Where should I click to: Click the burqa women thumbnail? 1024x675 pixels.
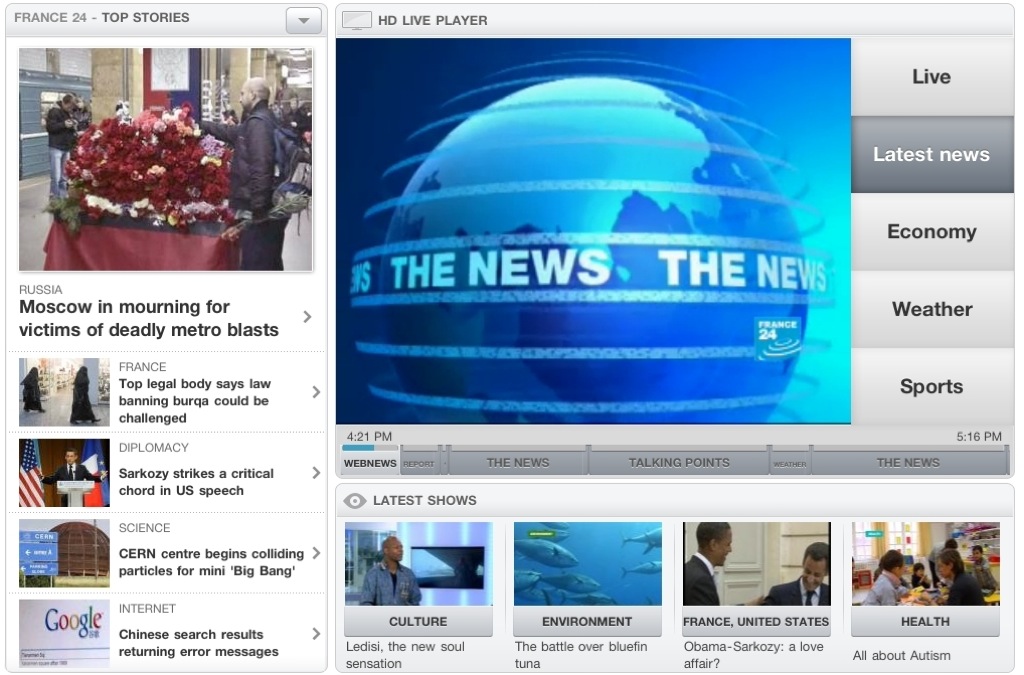tap(64, 392)
